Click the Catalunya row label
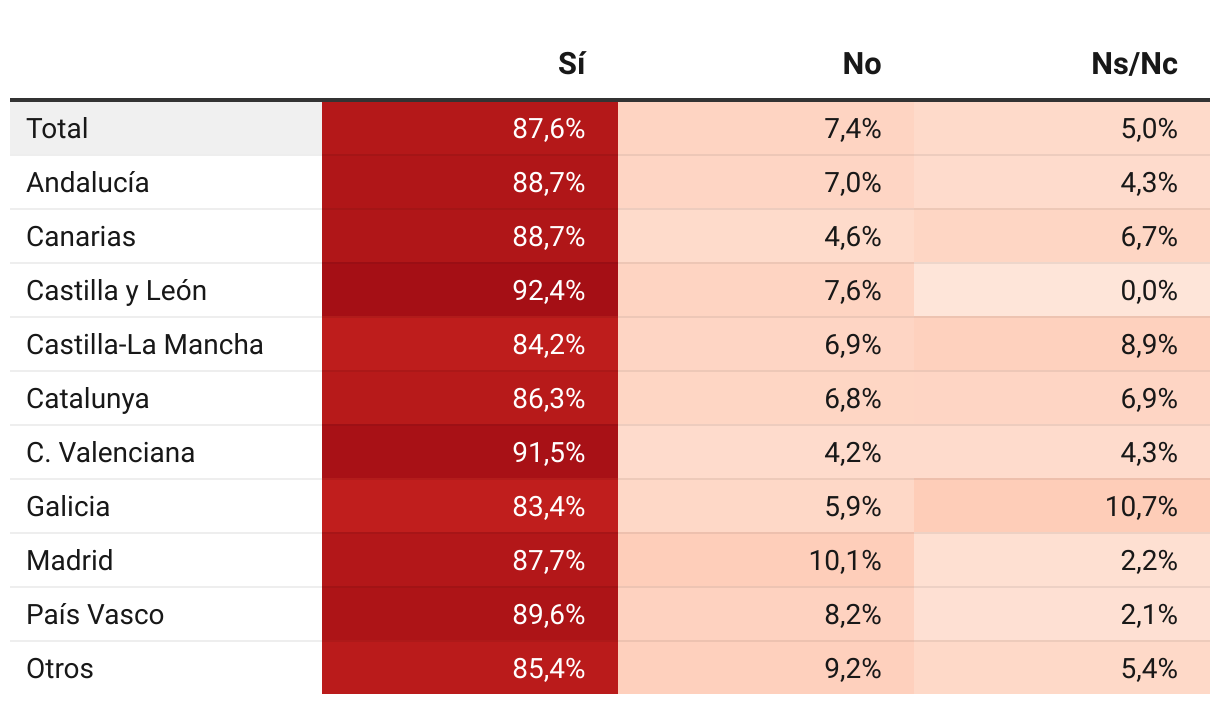The height and width of the screenshot is (704, 1220). tap(88, 398)
